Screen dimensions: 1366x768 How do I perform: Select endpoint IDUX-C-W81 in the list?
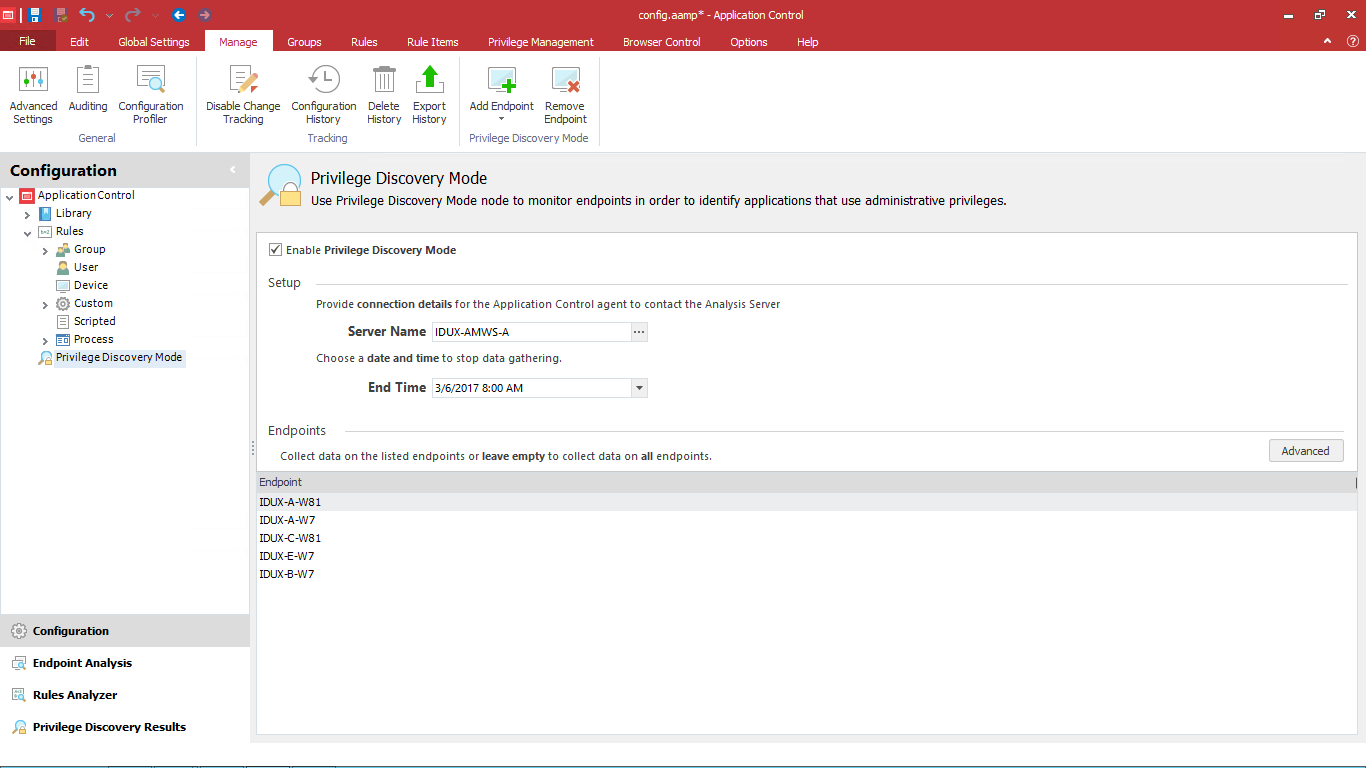[x=290, y=538]
